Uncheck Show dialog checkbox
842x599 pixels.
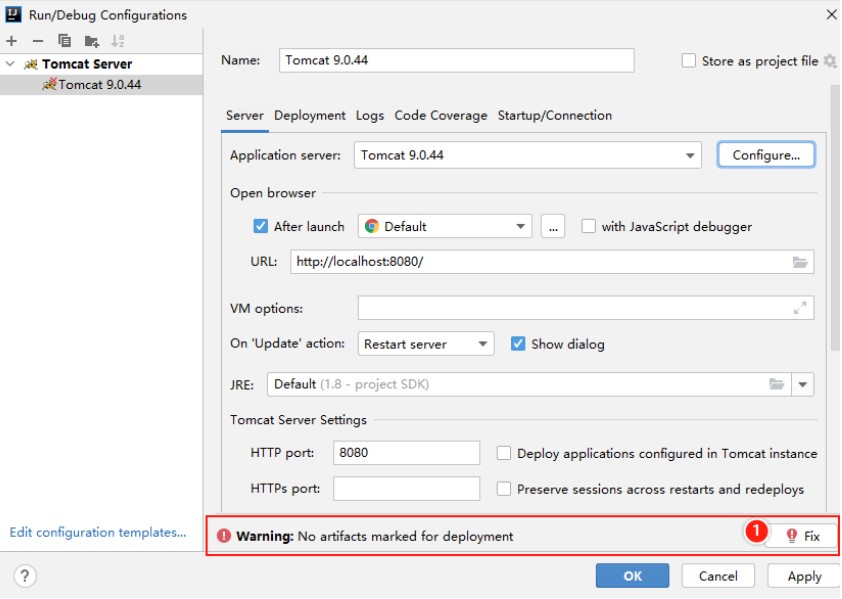point(518,344)
